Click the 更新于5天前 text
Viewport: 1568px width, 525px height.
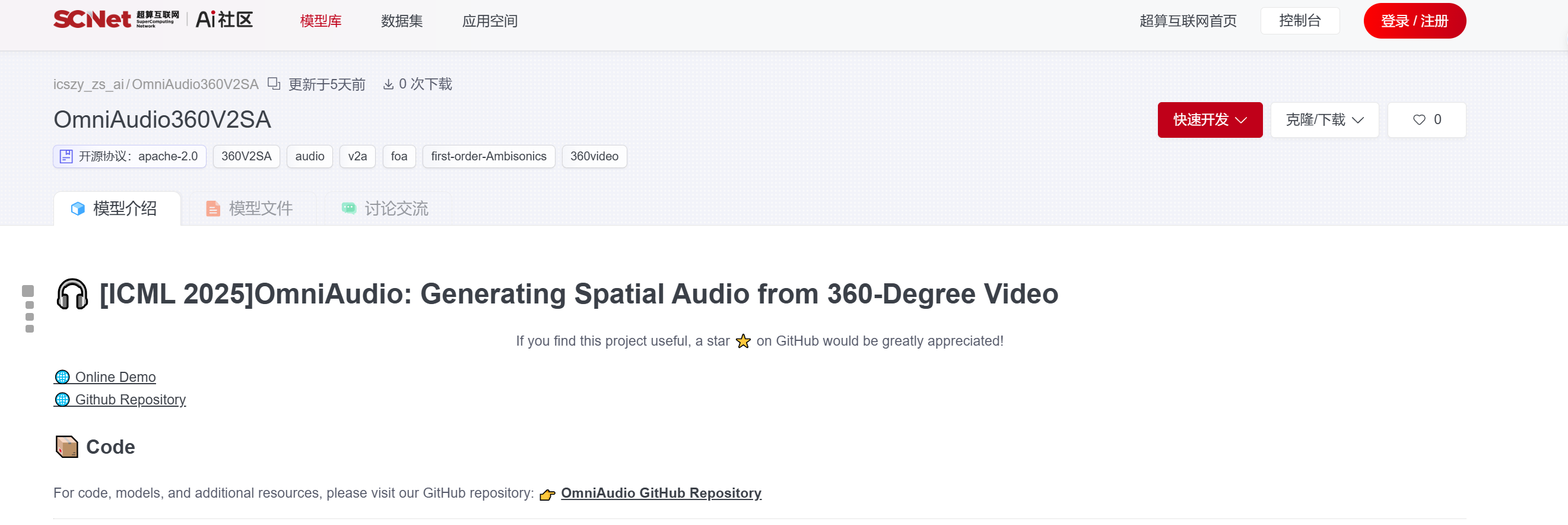327,84
